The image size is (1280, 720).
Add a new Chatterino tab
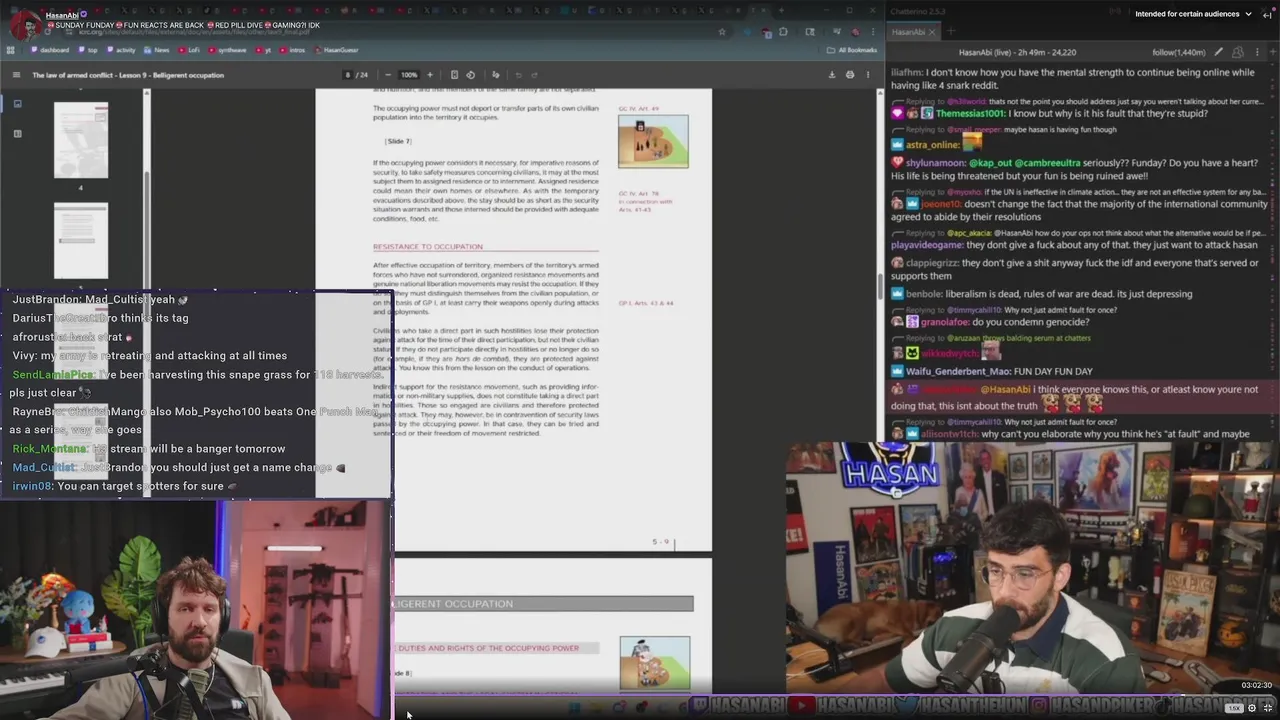pos(951,32)
